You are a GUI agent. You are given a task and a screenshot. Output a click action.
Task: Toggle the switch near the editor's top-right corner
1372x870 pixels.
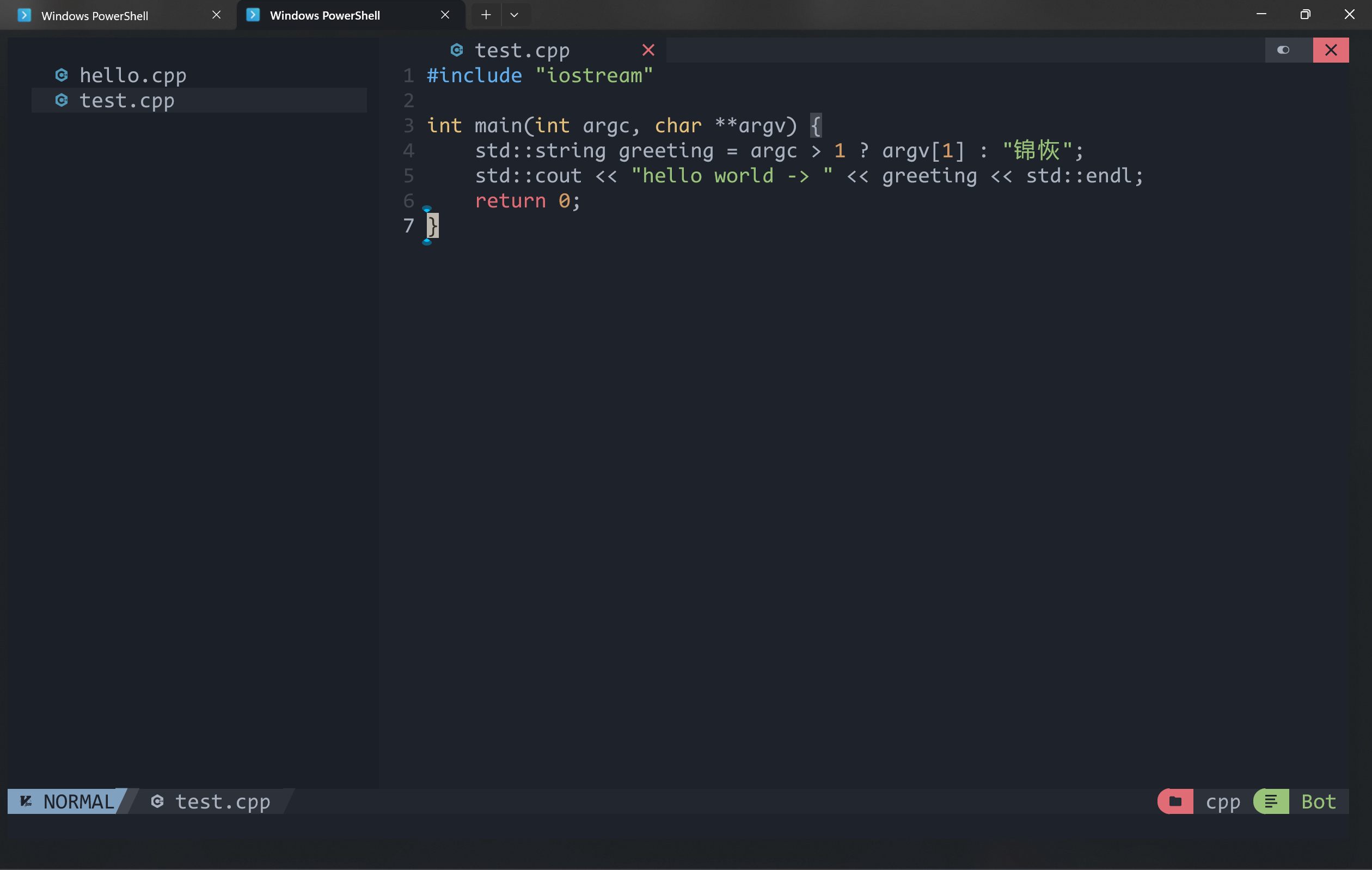pyautogui.click(x=1284, y=50)
